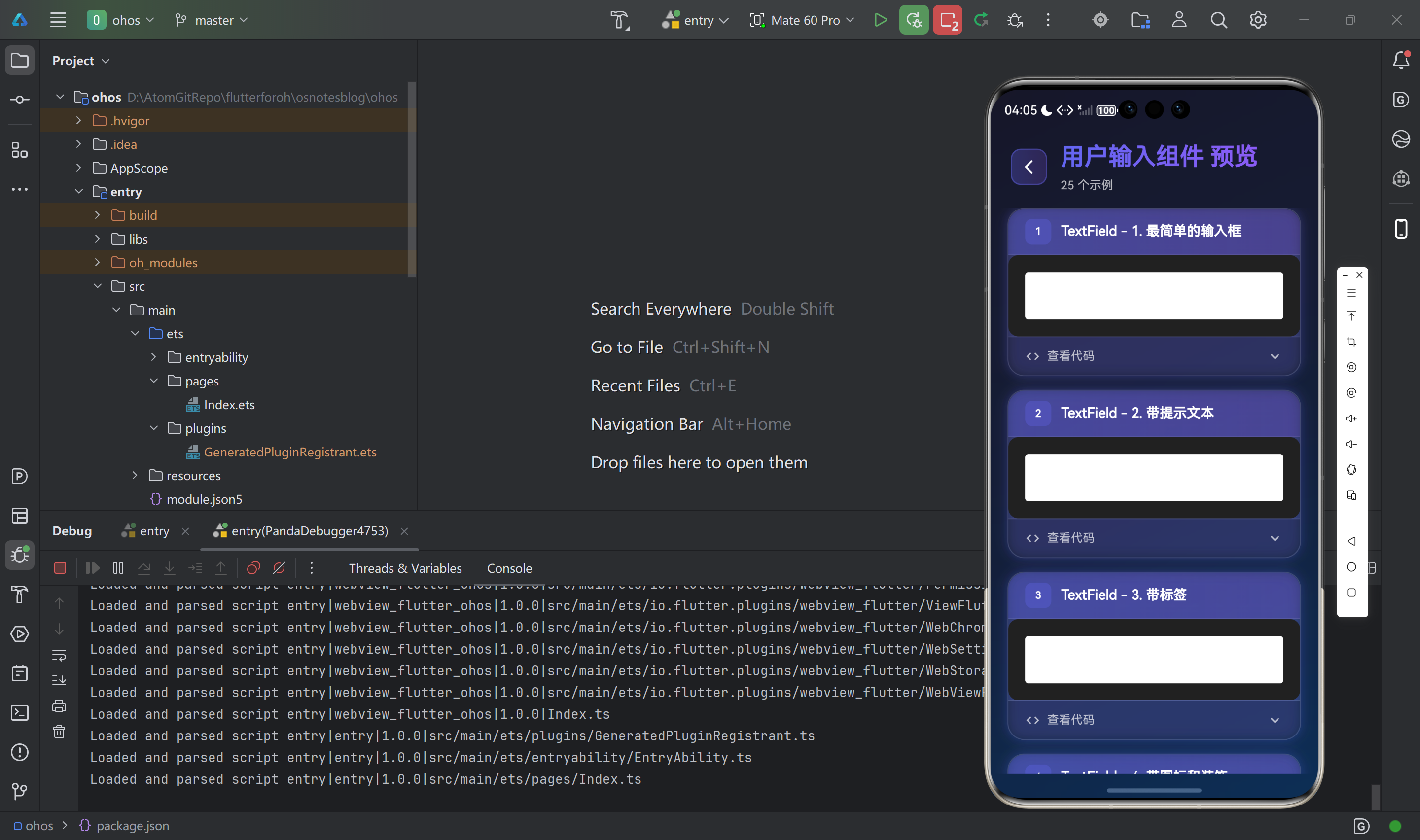Viewport: 1420px width, 840px height.
Task: Toggle soft-wrap in console output
Action: (60, 655)
